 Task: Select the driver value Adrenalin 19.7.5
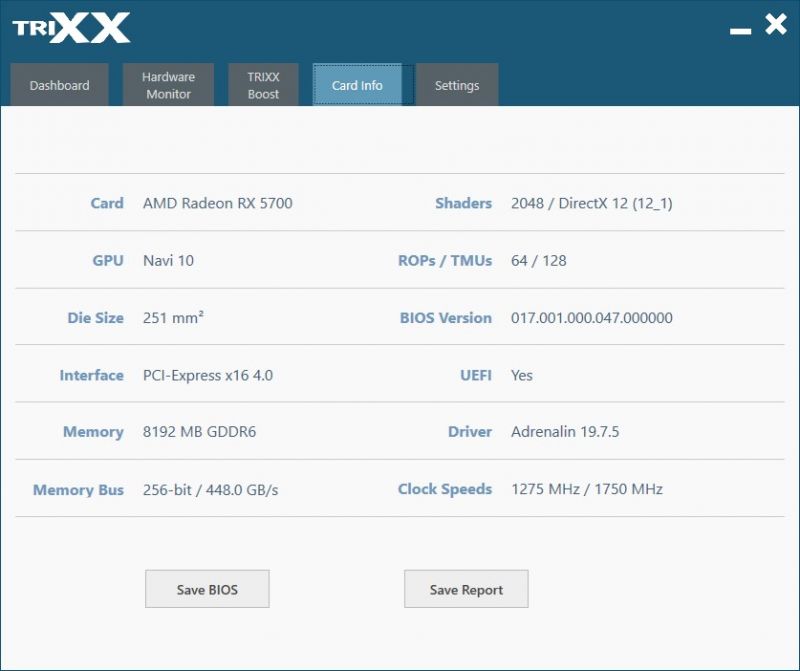(x=565, y=432)
